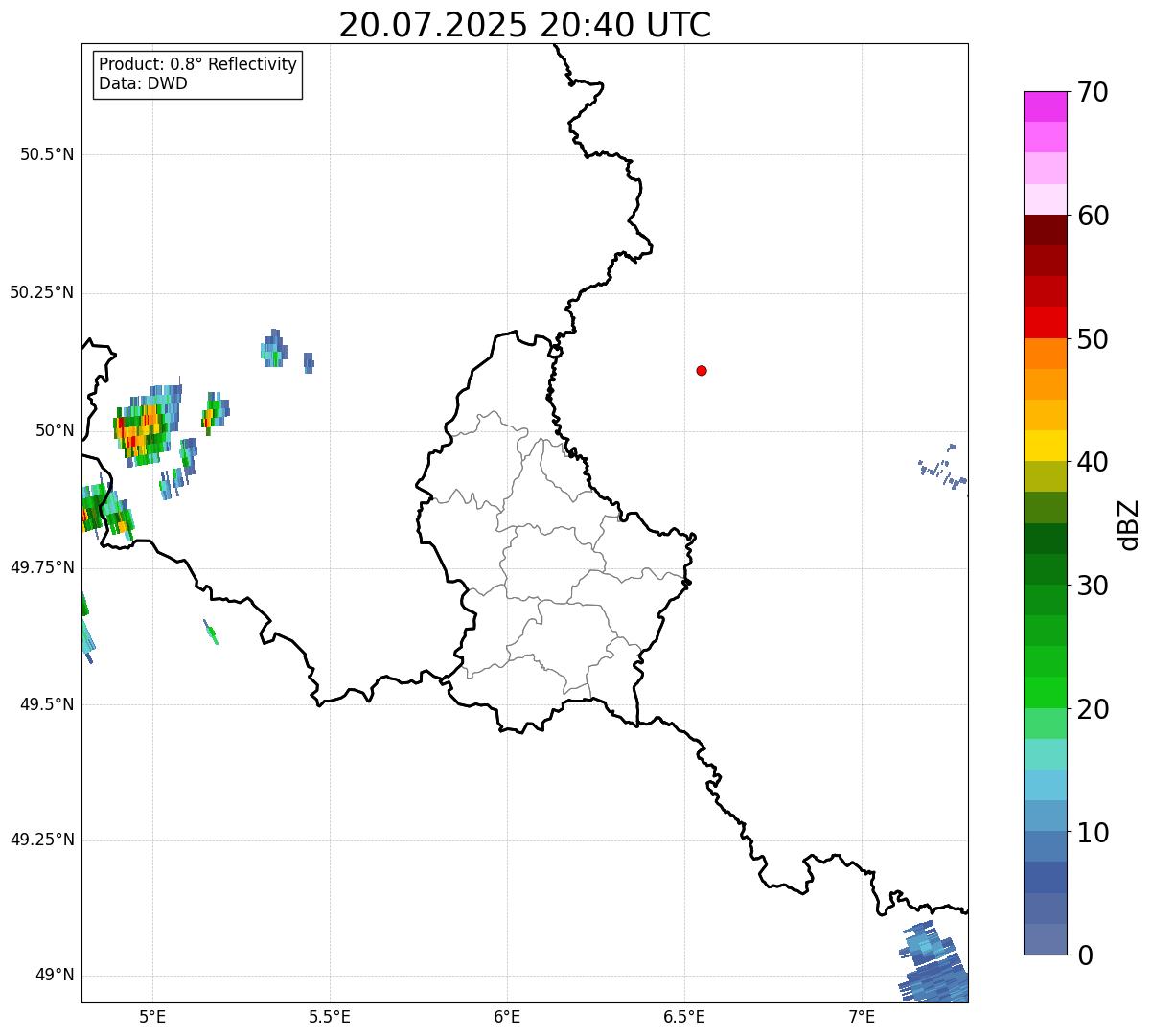Click the colorbar tick label 20
The width and height of the screenshot is (1152, 1036).
pyautogui.click(x=1093, y=709)
